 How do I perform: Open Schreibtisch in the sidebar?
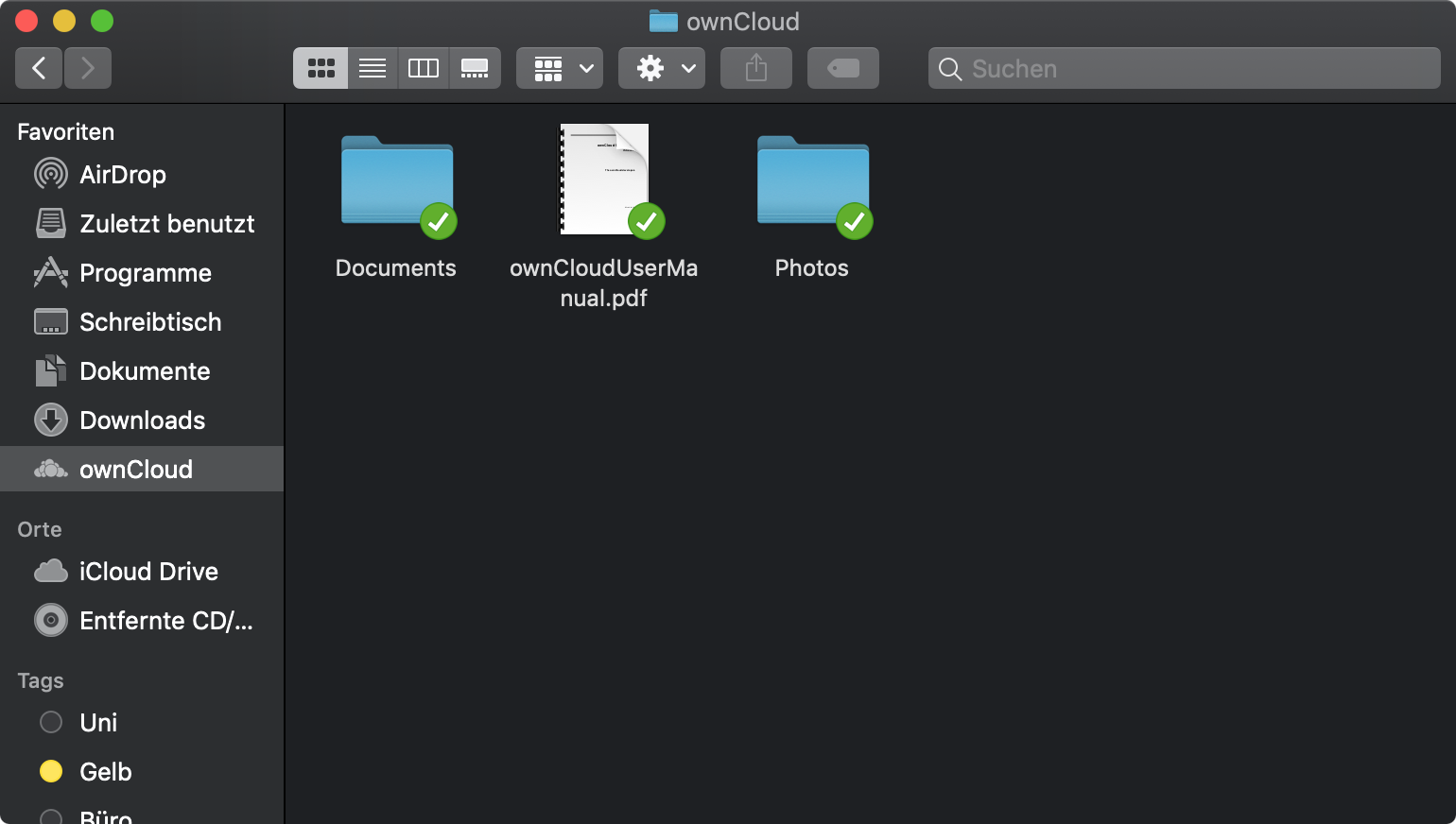click(x=142, y=322)
